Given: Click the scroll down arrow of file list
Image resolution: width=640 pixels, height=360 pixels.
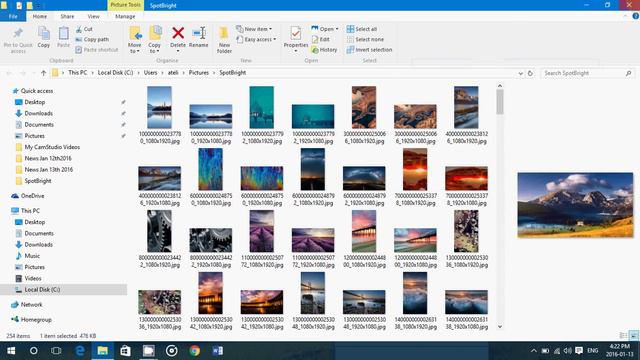Looking at the screenshot, I should (500, 327).
